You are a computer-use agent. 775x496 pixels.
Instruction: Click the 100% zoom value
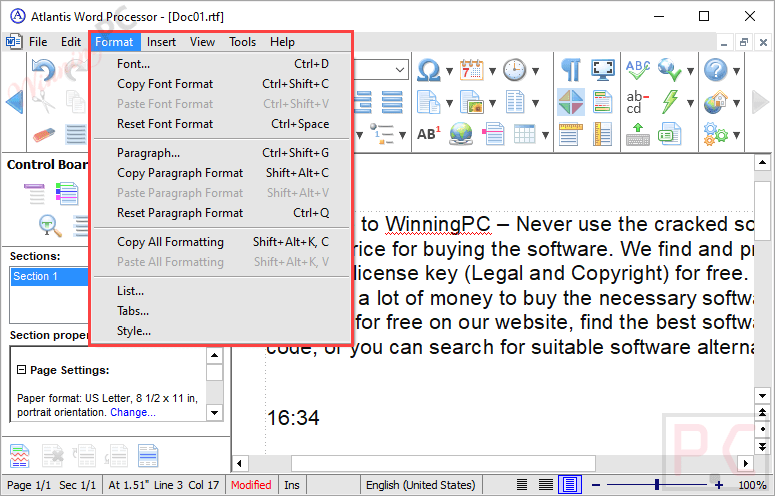(x=752, y=485)
